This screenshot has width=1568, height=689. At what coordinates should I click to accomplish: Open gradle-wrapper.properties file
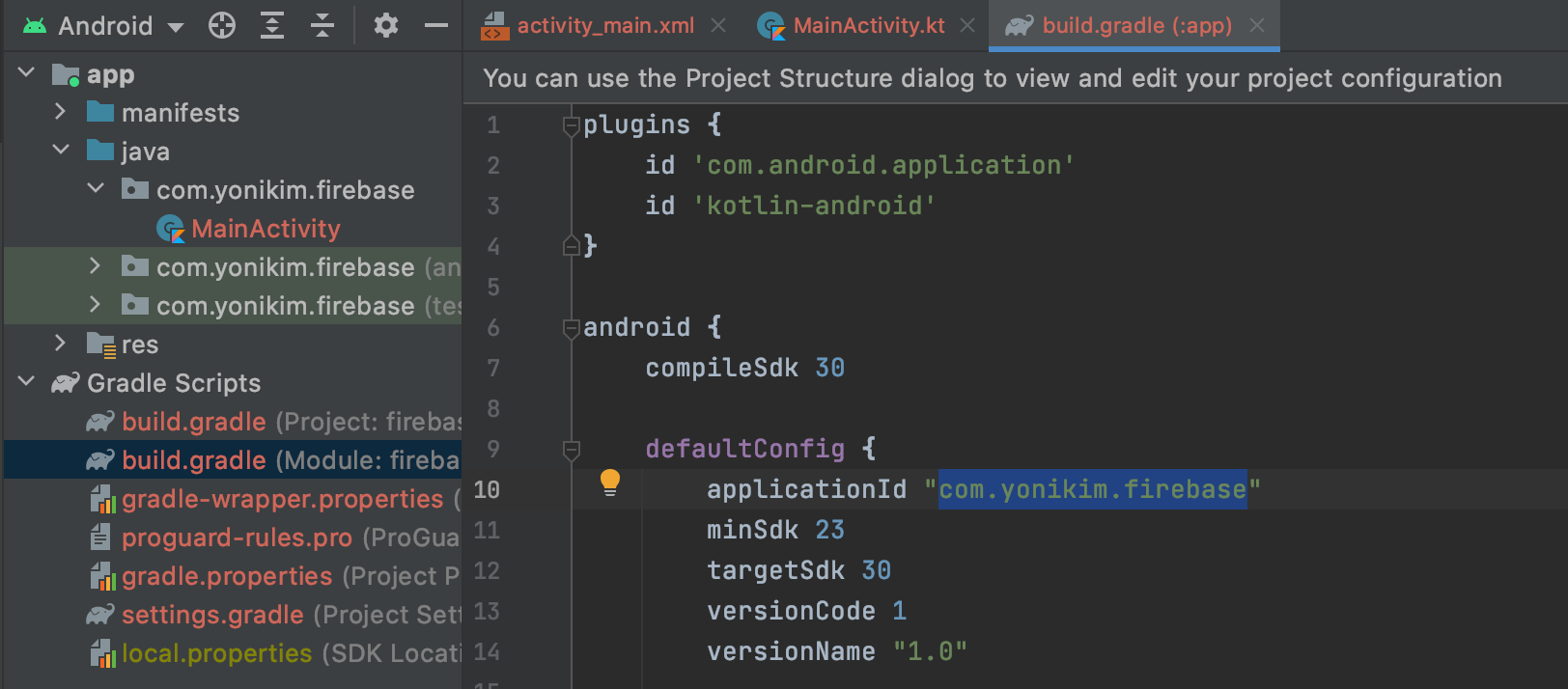[x=283, y=499]
